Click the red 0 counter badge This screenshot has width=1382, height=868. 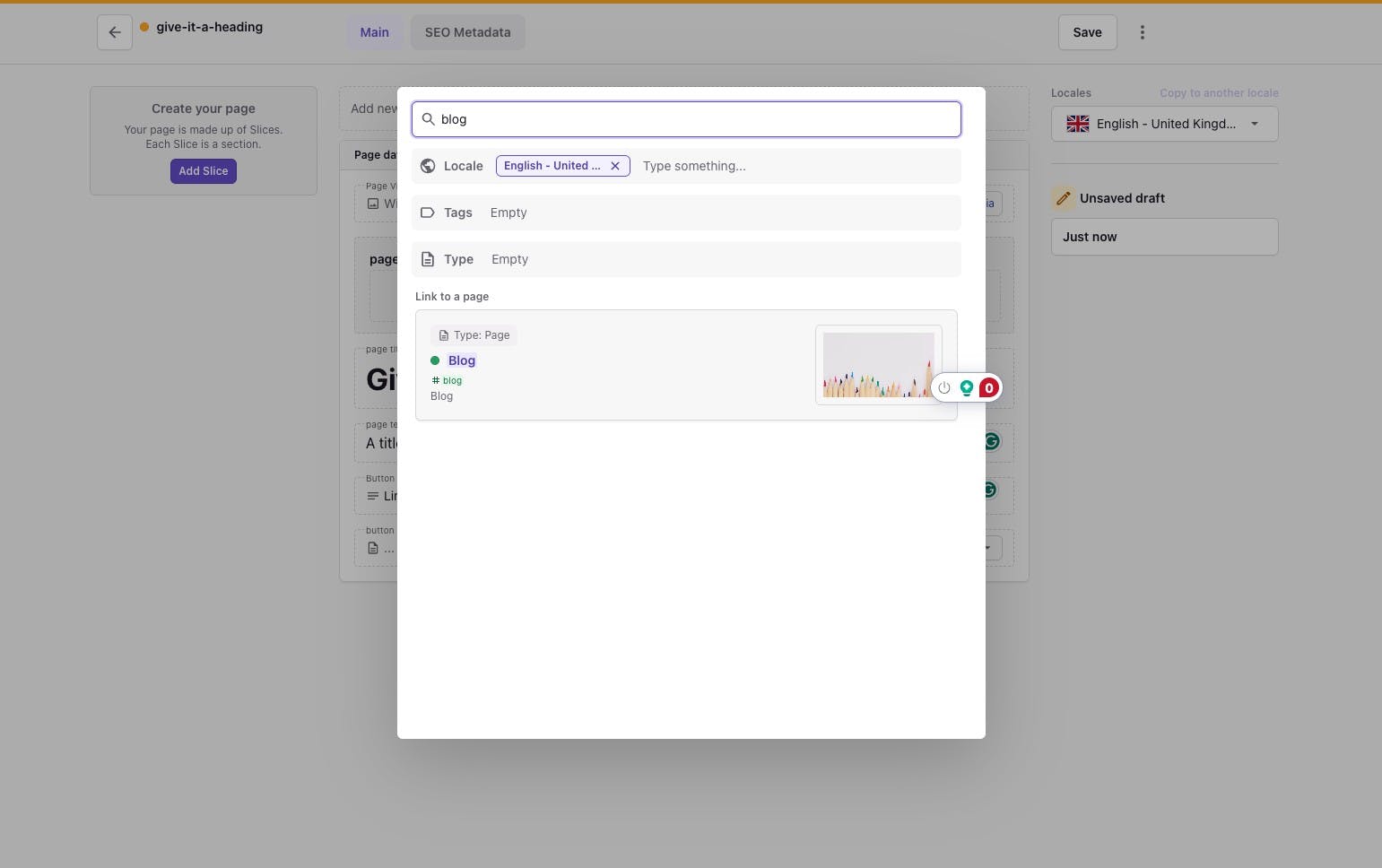pos(988,388)
